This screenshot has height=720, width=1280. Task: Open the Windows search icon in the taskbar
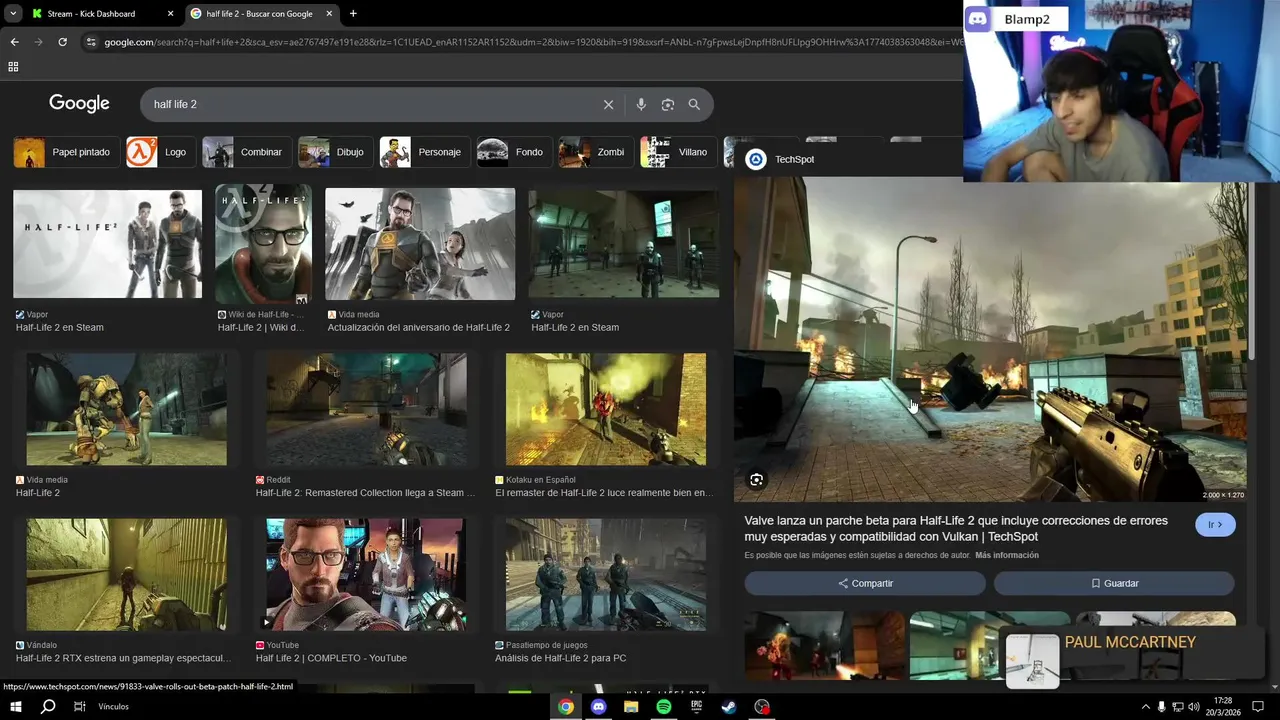(48, 707)
